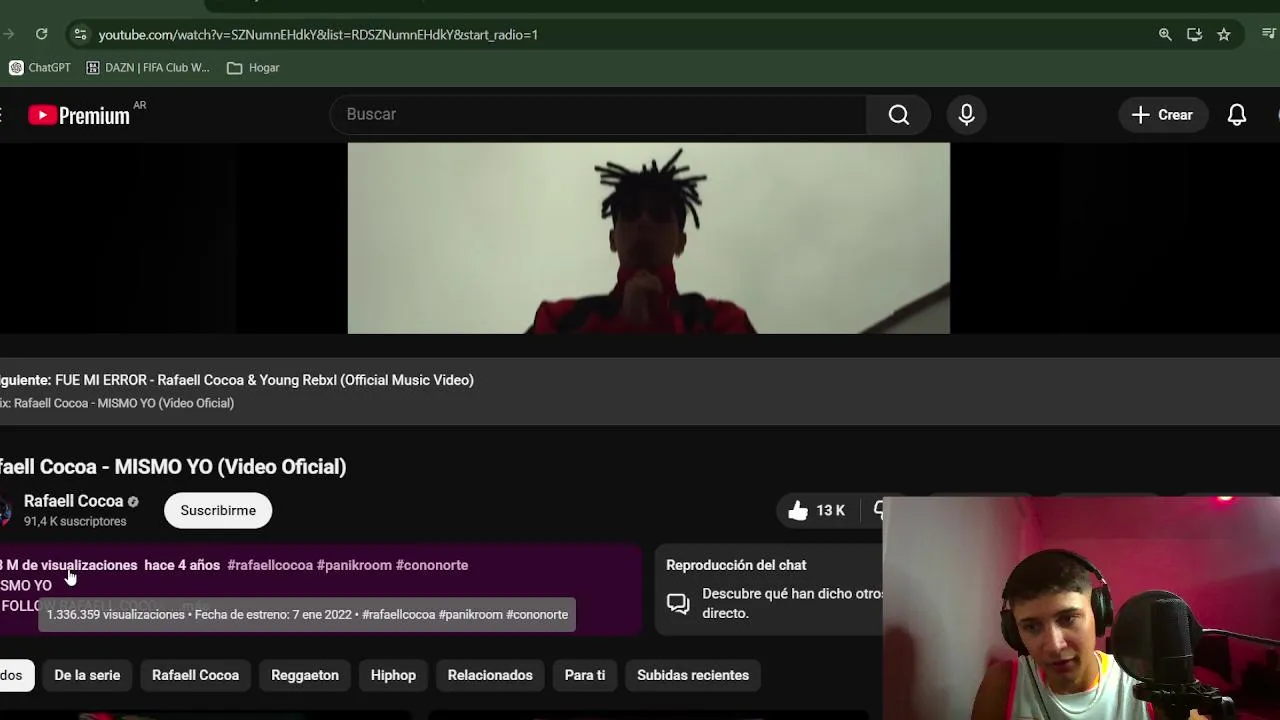Screen dimensions: 1280x720
Task: Select the Reggaeton filter chip
Action: coord(305,675)
